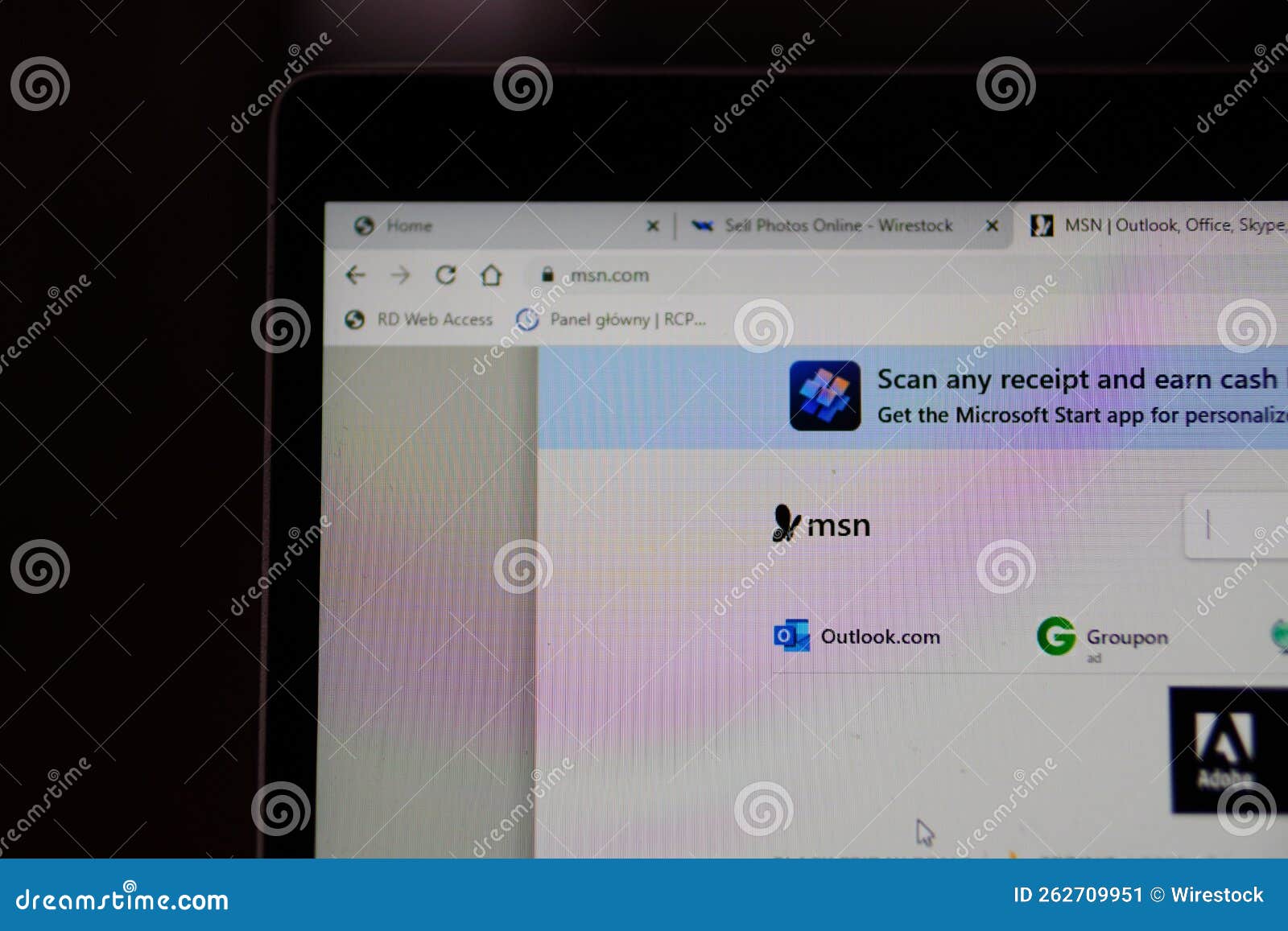Switch to the Sell Photos Online - Wirestock tab

pos(837,226)
